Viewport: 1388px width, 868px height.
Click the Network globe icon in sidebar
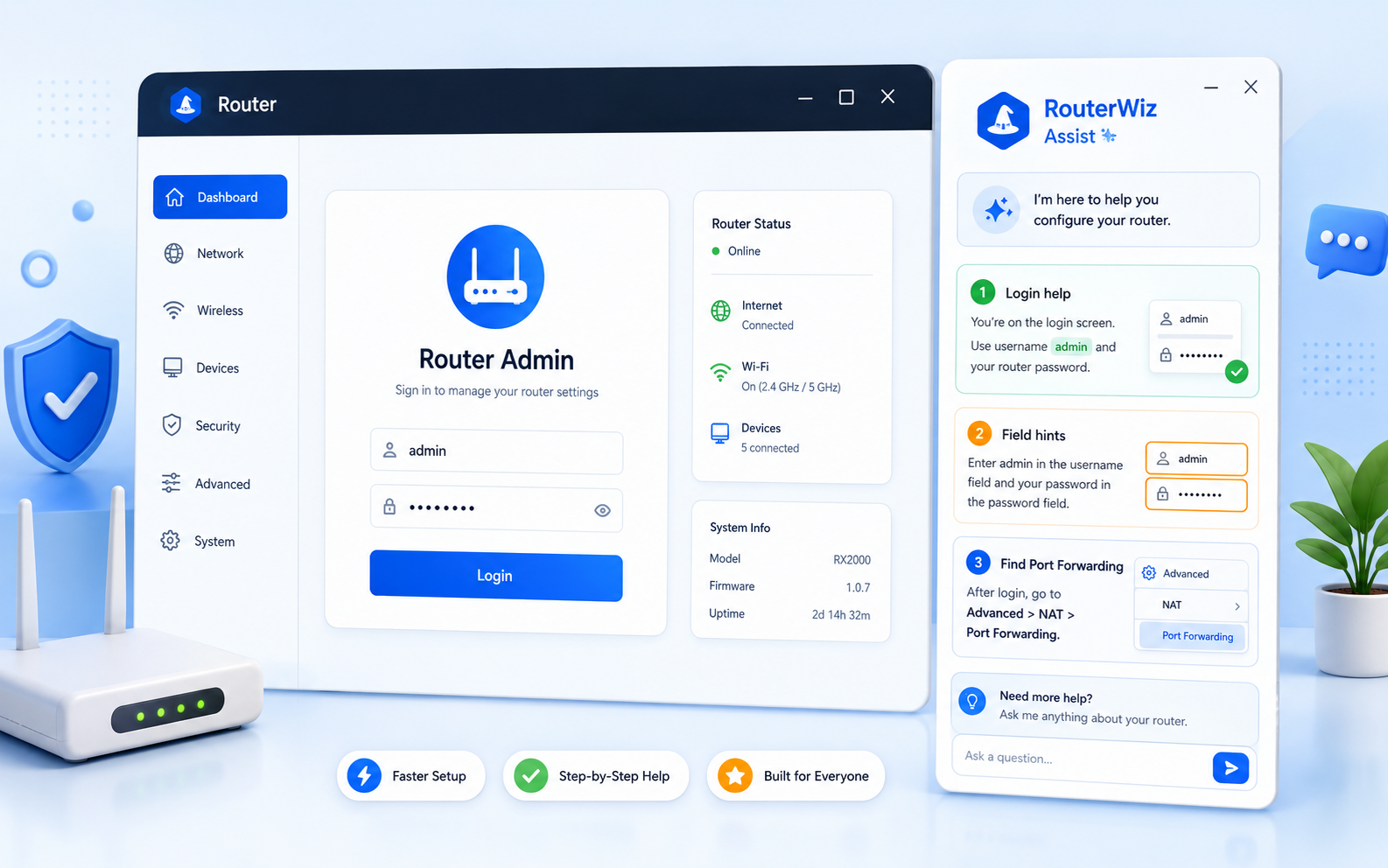[174, 254]
